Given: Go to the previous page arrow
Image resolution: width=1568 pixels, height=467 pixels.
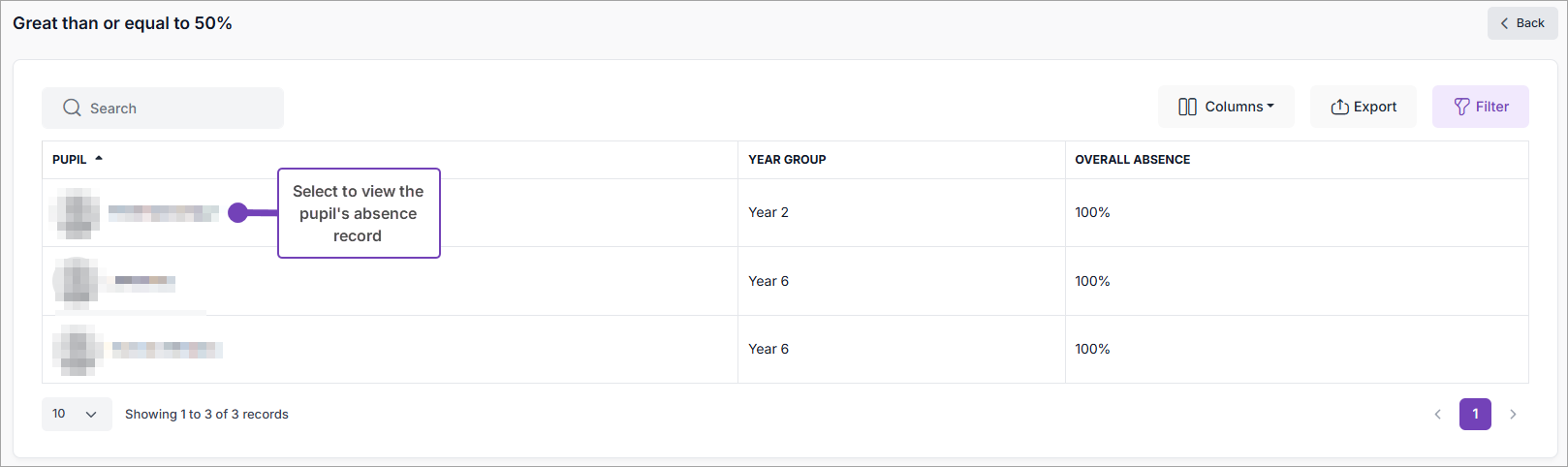Looking at the screenshot, I should tap(1438, 415).
